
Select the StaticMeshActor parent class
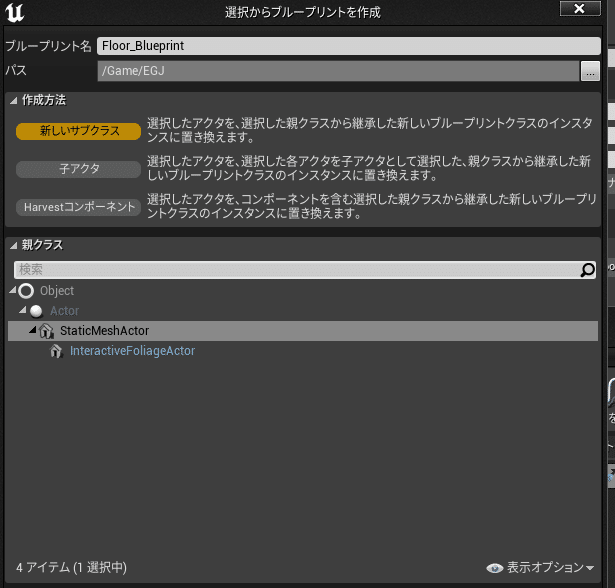tap(303, 331)
